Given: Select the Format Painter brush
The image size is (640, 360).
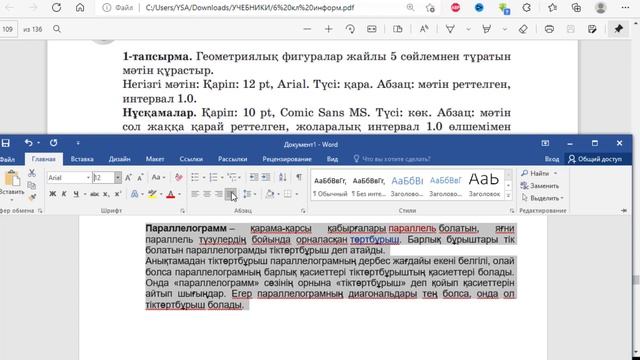Looking at the screenshot, I should (31, 198).
